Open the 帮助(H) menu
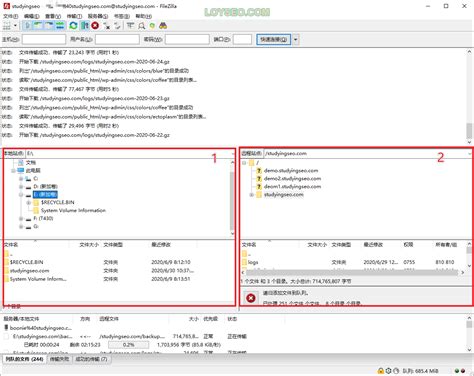 tap(144, 16)
